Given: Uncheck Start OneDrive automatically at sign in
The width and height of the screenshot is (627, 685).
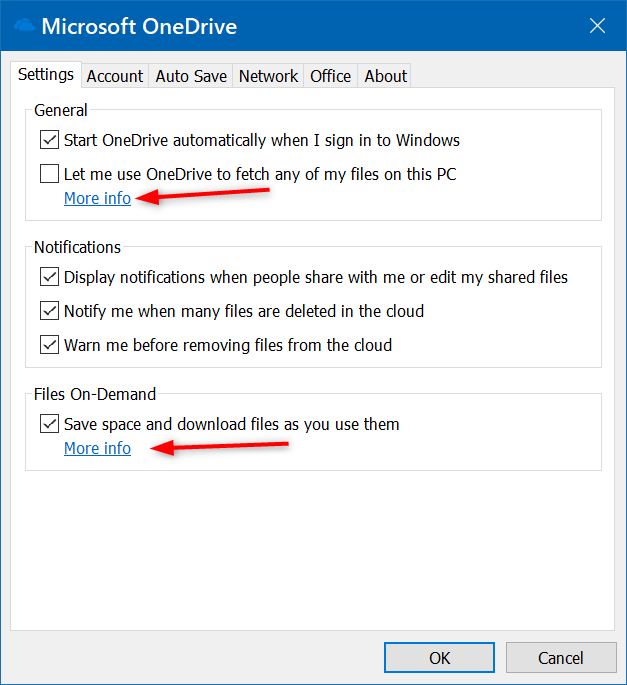Looking at the screenshot, I should [x=49, y=140].
